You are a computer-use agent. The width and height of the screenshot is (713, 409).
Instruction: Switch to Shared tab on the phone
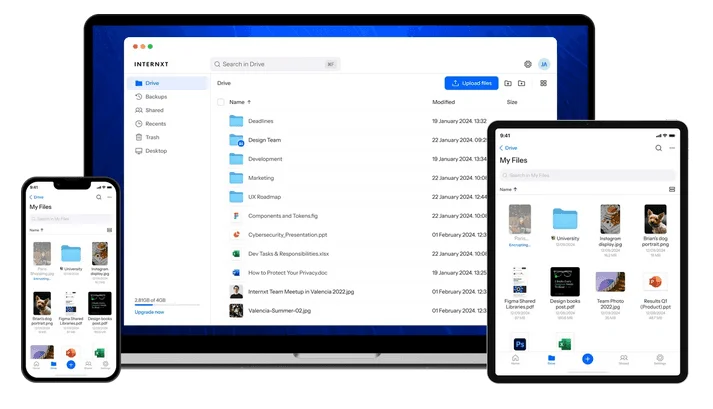88,365
